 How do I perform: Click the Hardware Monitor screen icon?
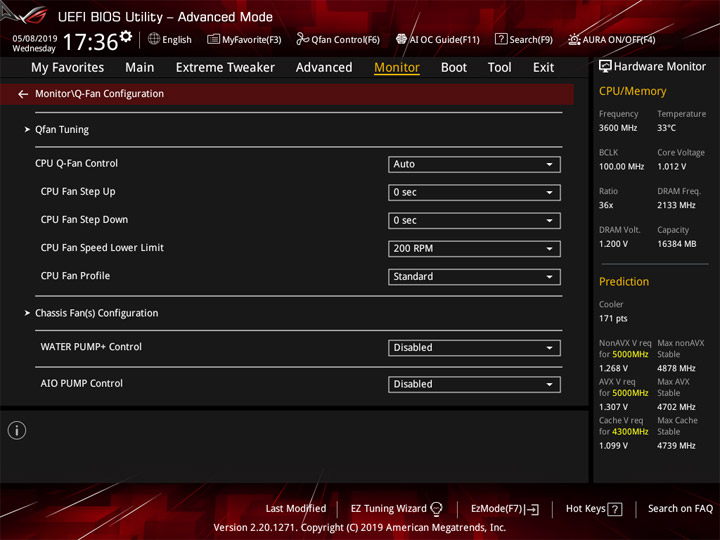click(605, 67)
